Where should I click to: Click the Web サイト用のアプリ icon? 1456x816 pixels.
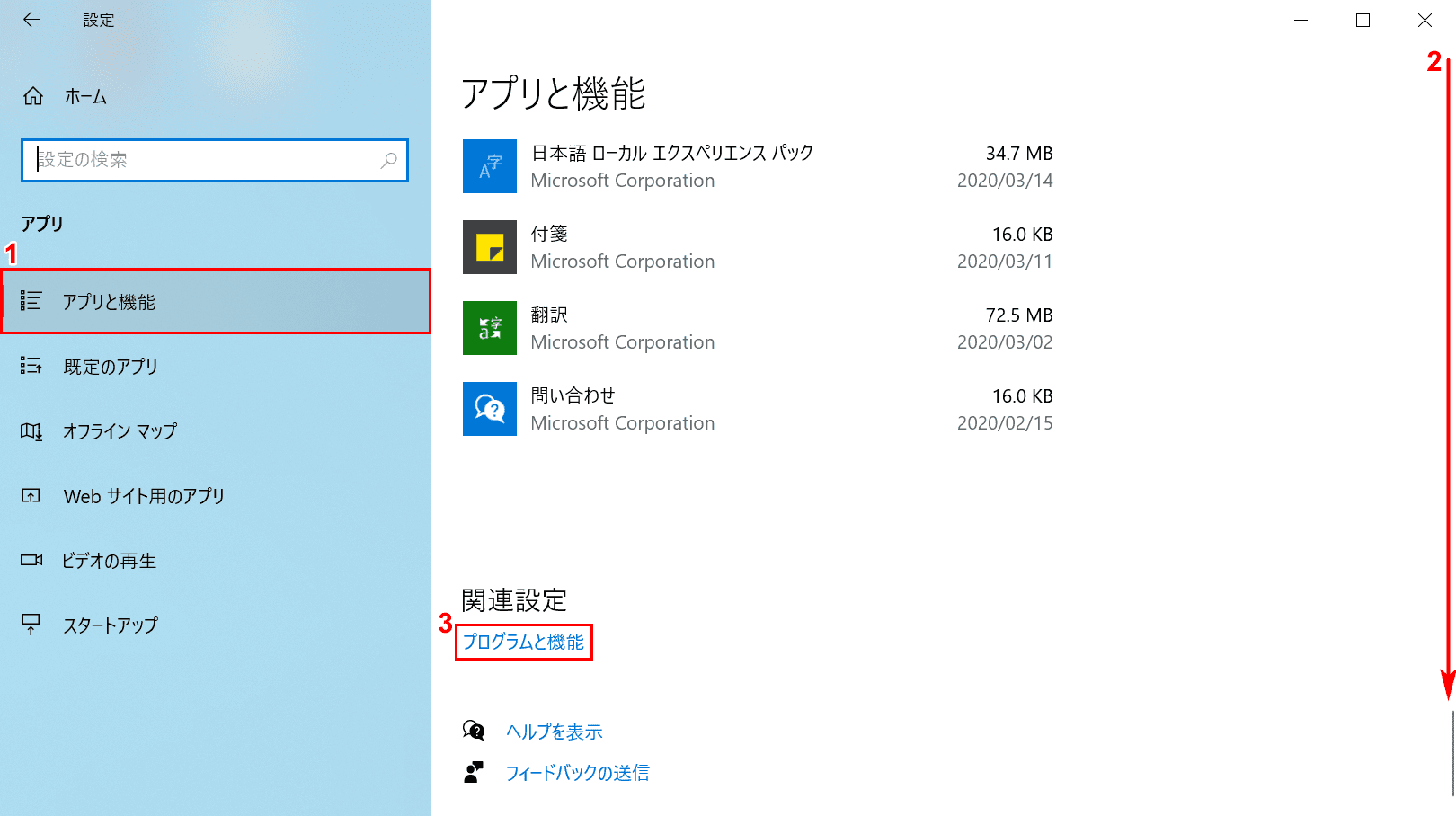click(x=31, y=496)
